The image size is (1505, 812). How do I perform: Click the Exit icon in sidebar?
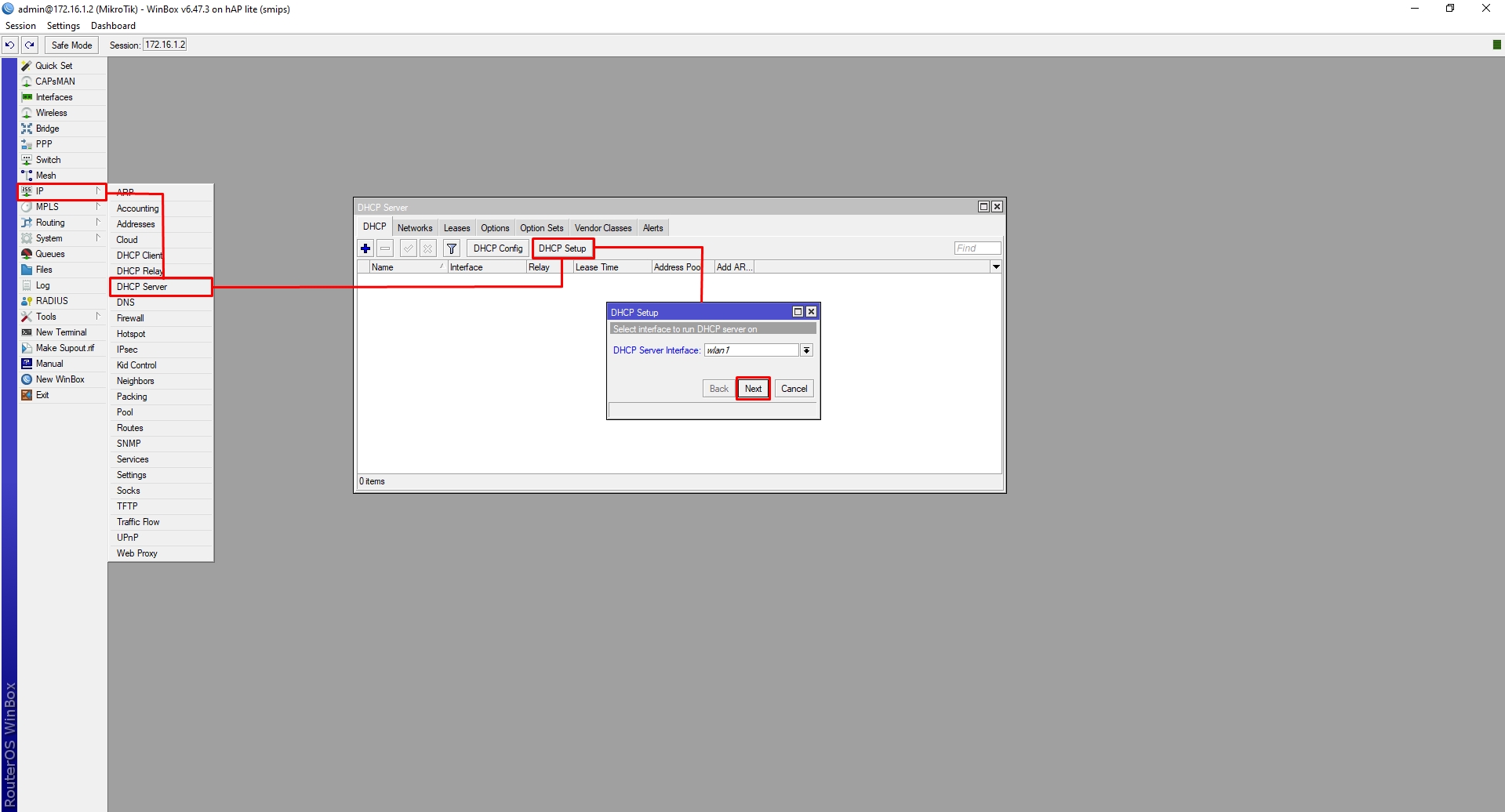point(27,395)
